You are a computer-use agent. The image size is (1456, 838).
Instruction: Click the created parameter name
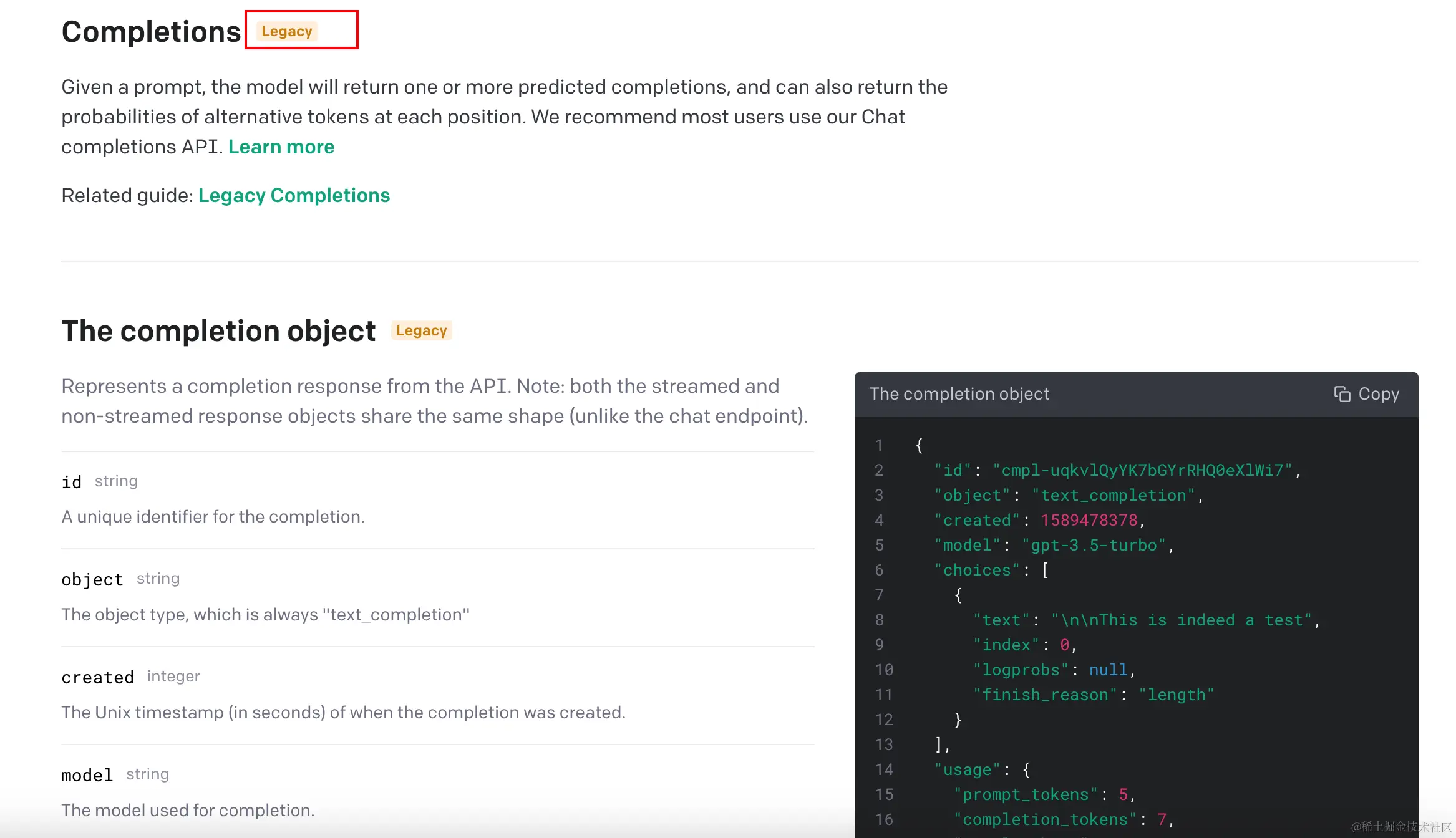pos(97,677)
